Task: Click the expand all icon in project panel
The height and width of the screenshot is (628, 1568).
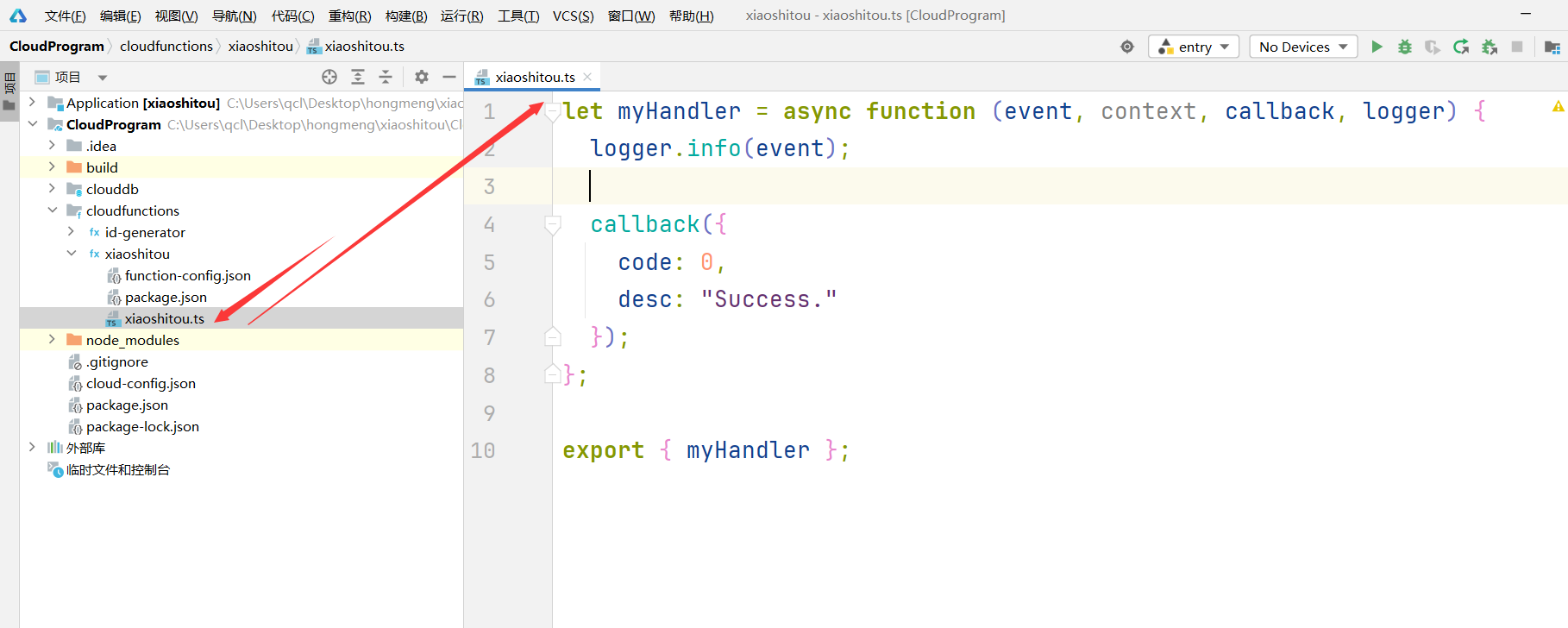Action: pyautogui.click(x=358, y=77)
